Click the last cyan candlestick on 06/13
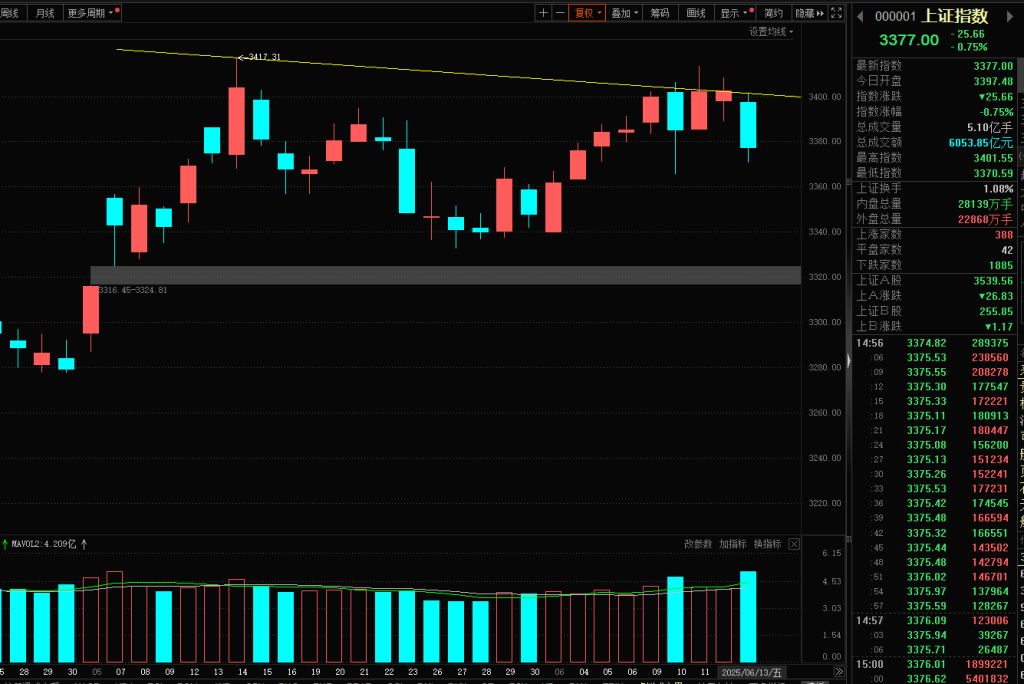Viewport: 1024px width, 684px height. (748, 125)
